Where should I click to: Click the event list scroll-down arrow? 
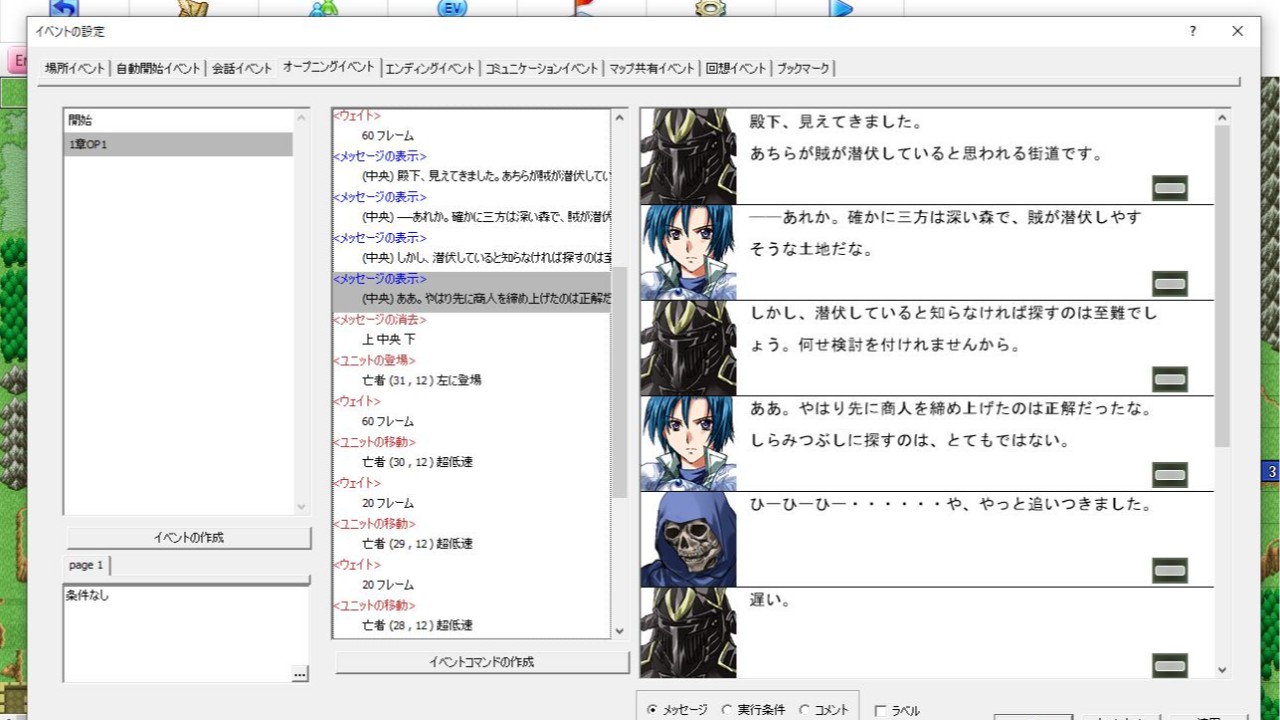[x=302, y=507]
